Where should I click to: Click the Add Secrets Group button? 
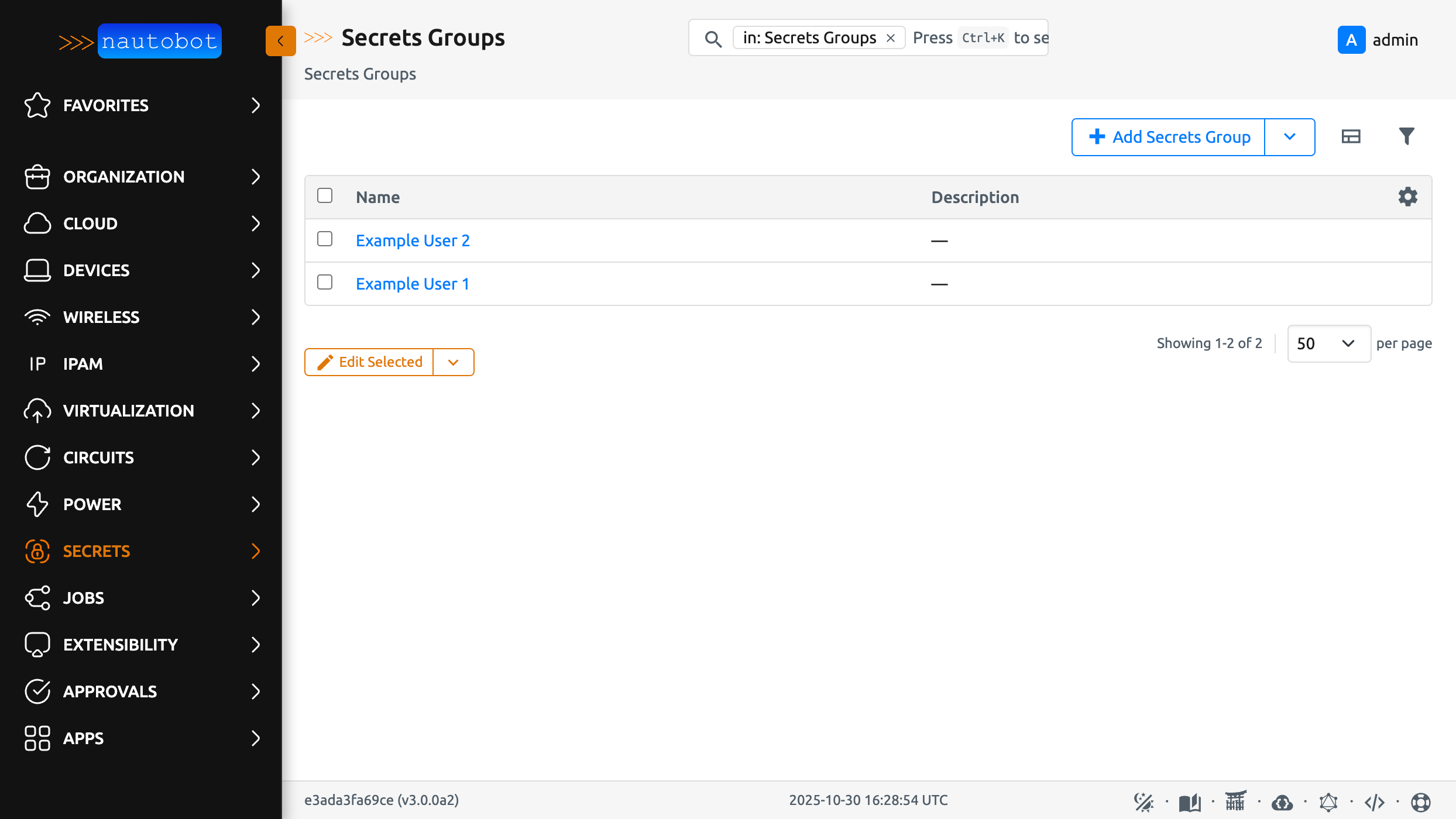(1169, 137)
